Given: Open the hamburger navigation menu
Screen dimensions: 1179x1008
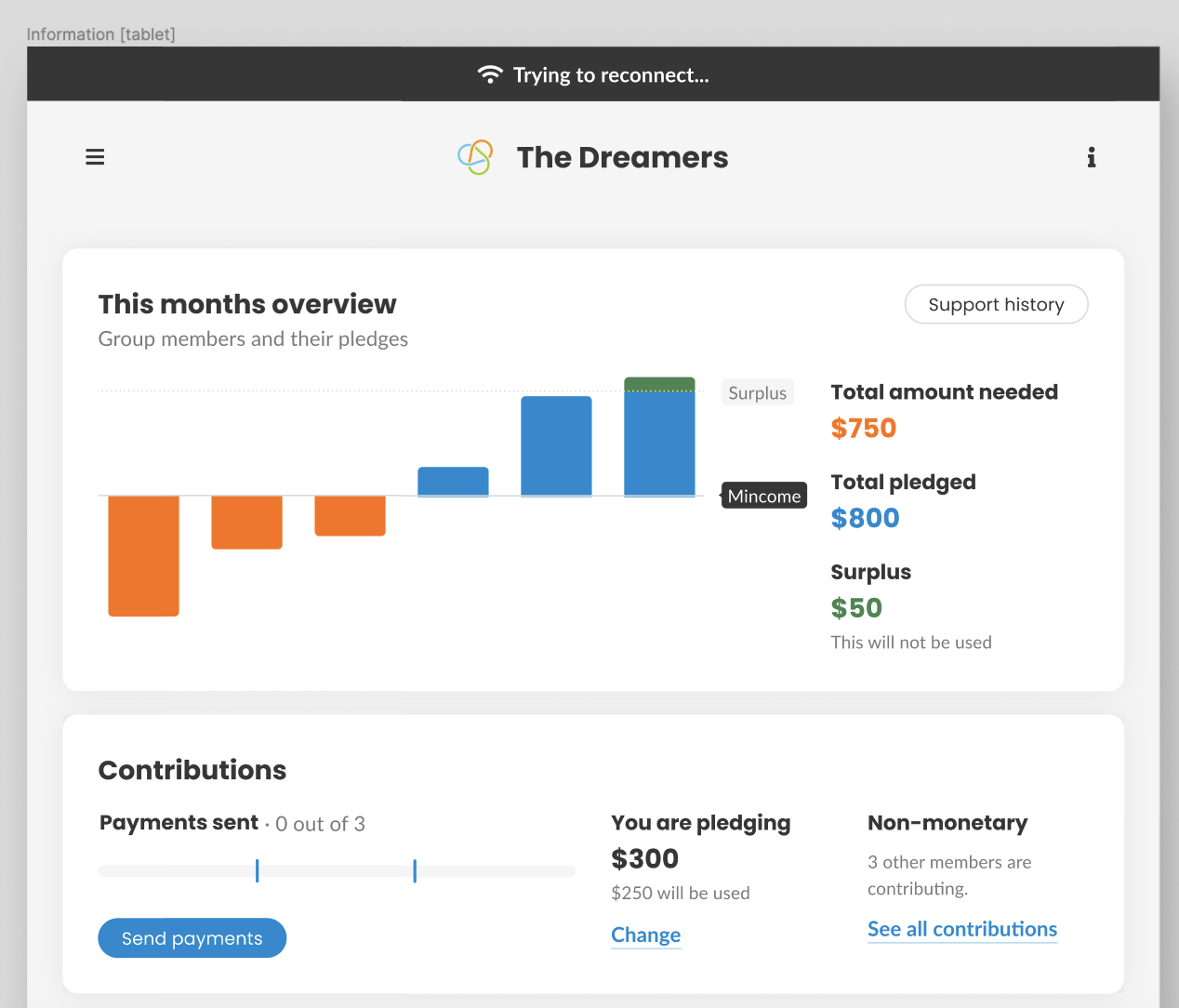Looking at the screenshot, I should 95,157.
